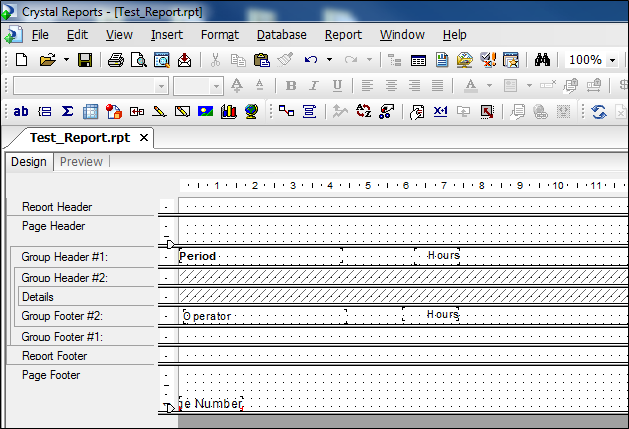Toggle align right

(x=414, y=85)
